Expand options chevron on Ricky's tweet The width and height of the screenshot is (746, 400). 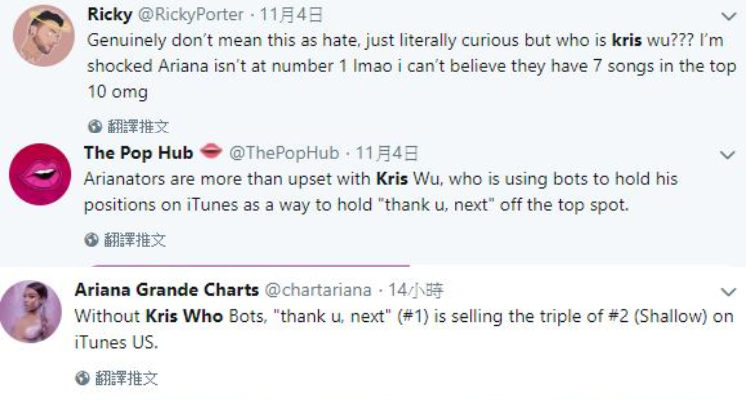click(727, 17)
